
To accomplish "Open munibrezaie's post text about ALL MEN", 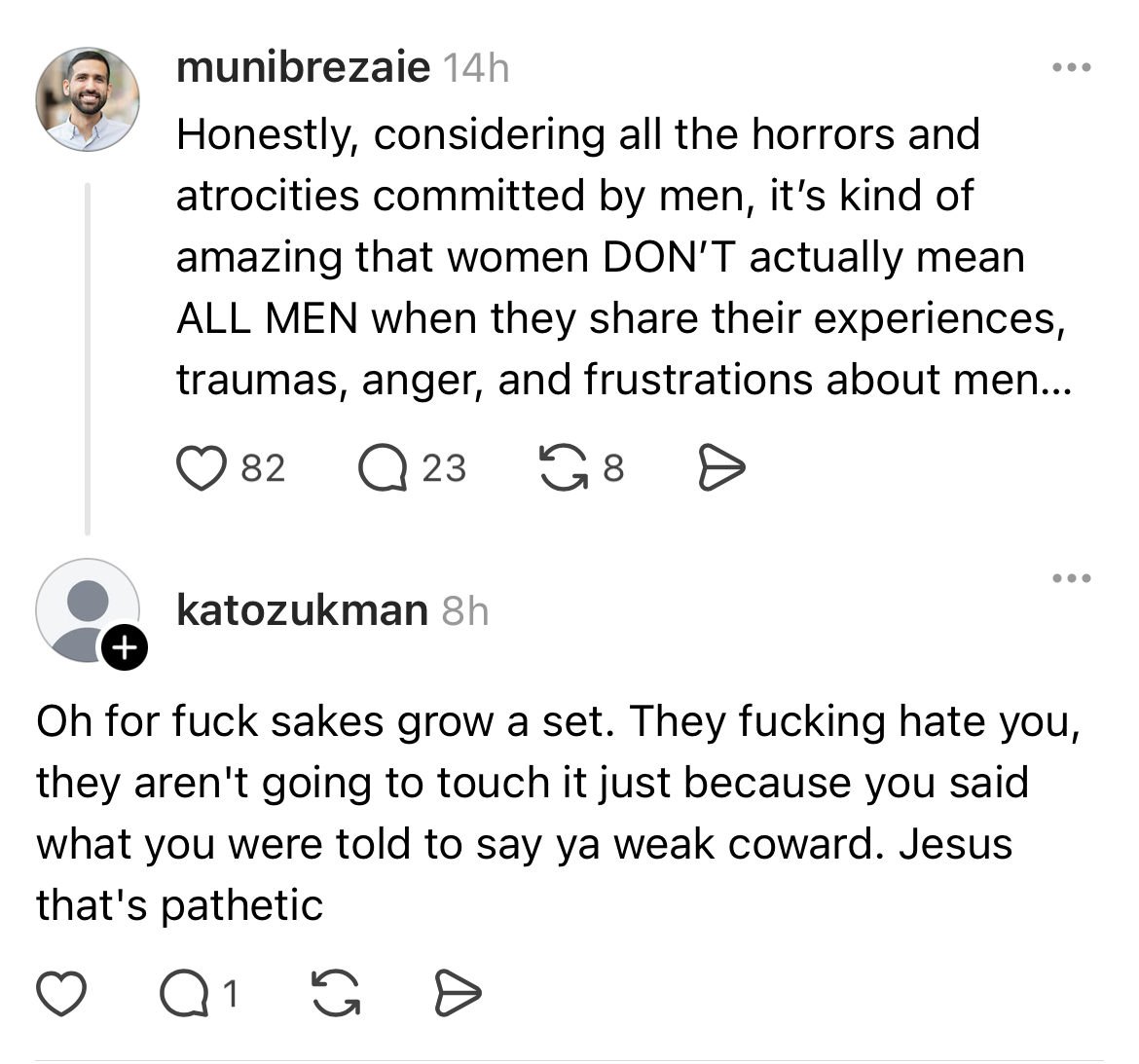I will pyautogui.click(x=623, y=257).
